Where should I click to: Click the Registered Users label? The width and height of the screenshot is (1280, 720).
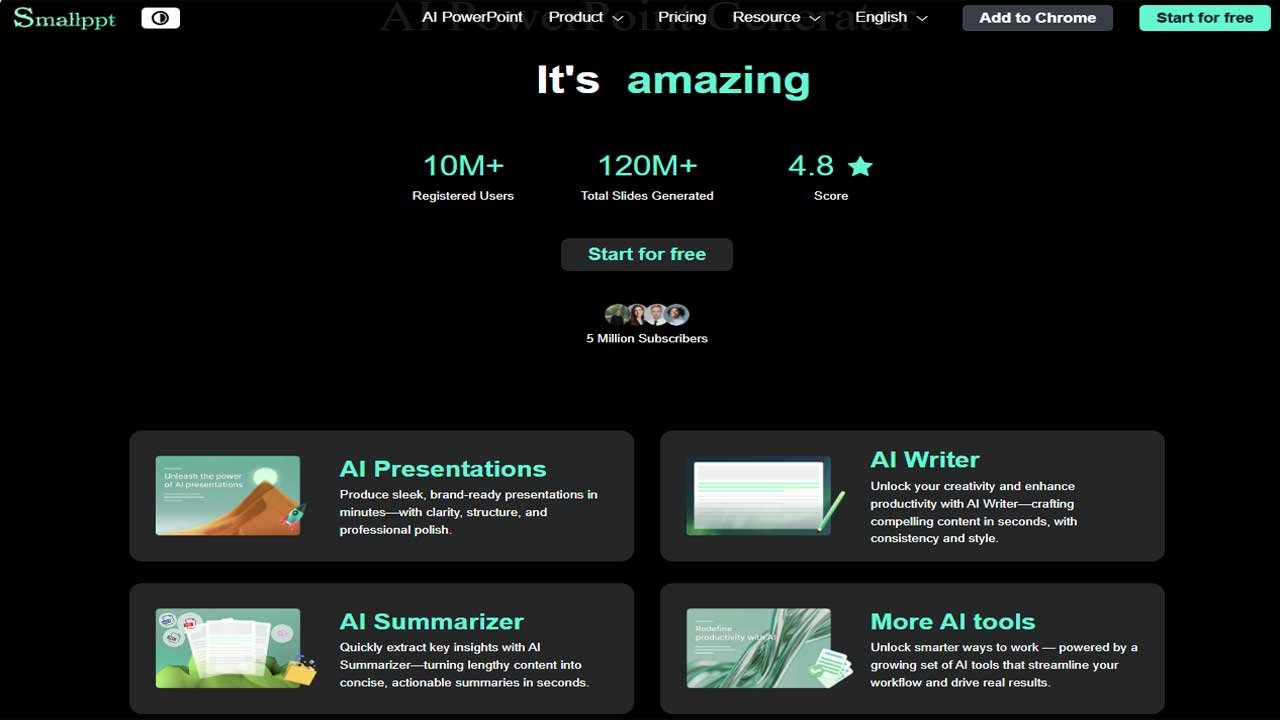click(x=463, y=196)
